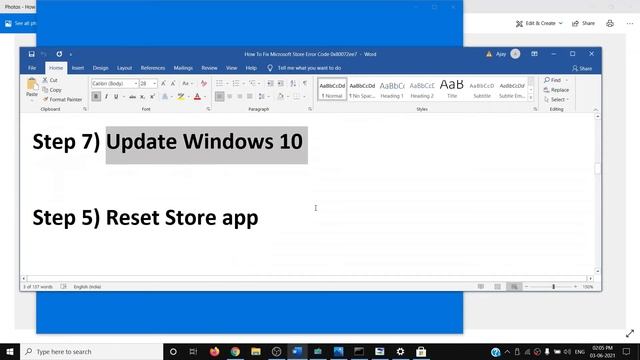Clear all formatting with eraser icon
The height and width of the screenshot is (360, 640).
click(204, 83)
